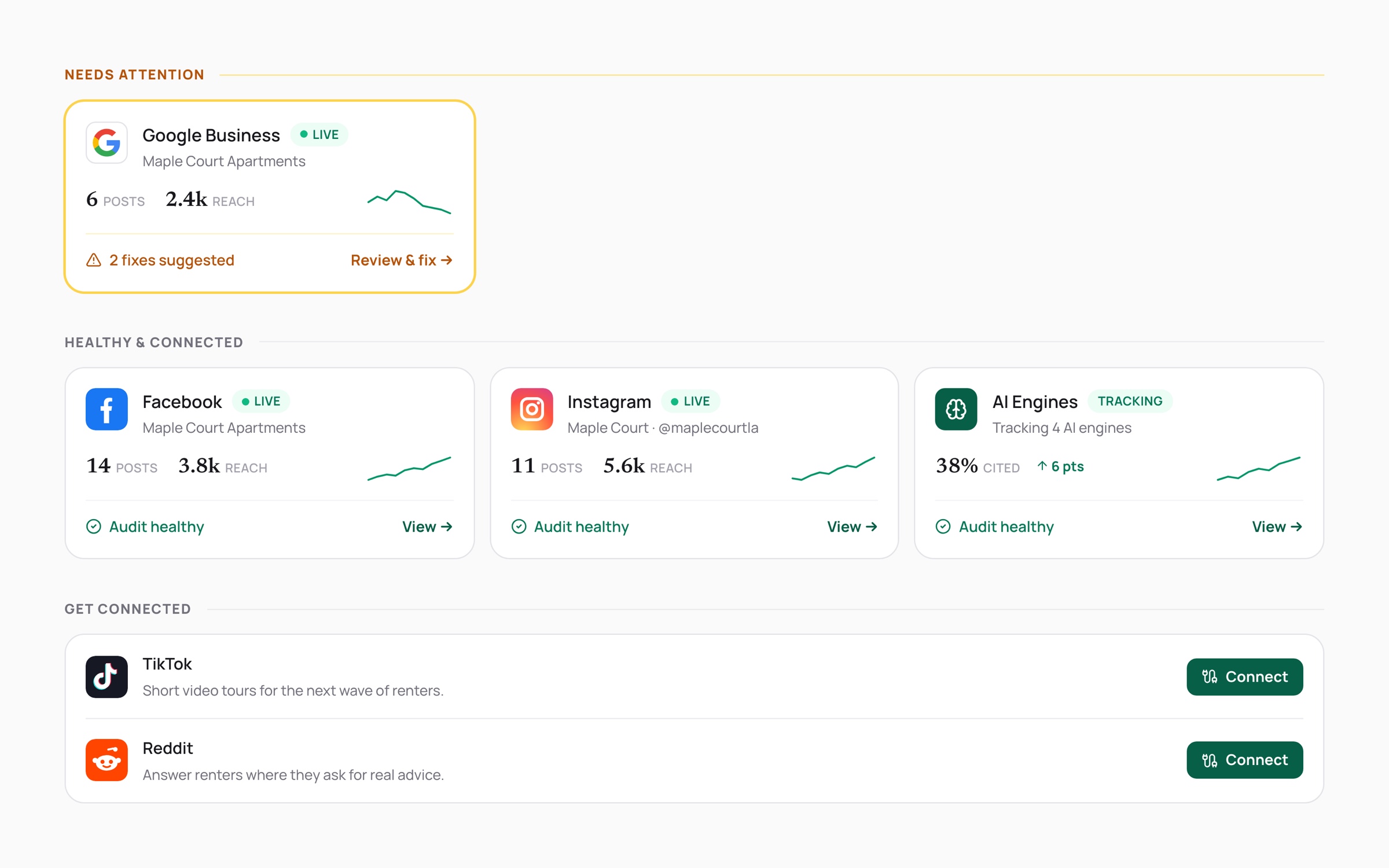The height and width of the screenshot is (868, 1389).
Task: Click the '5.6k' reach value on Instagram
Action: (624, 466)
